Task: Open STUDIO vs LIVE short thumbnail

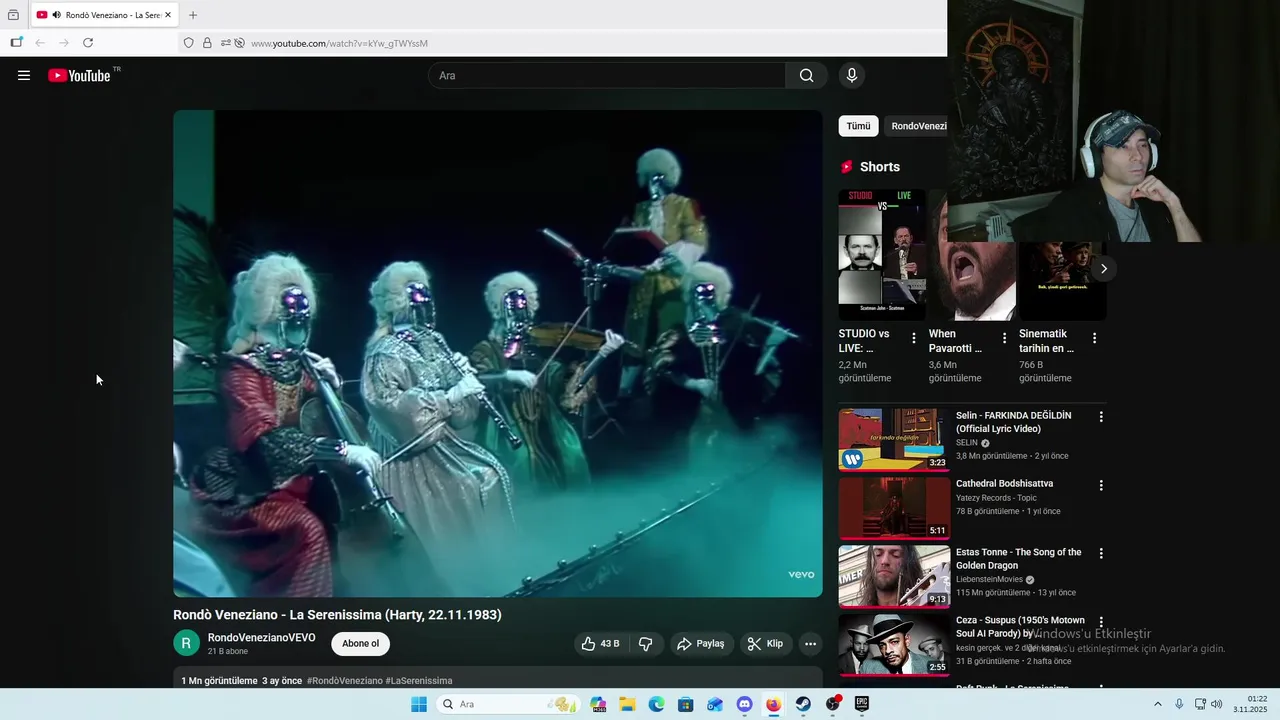Action: (x=882, y=255)
